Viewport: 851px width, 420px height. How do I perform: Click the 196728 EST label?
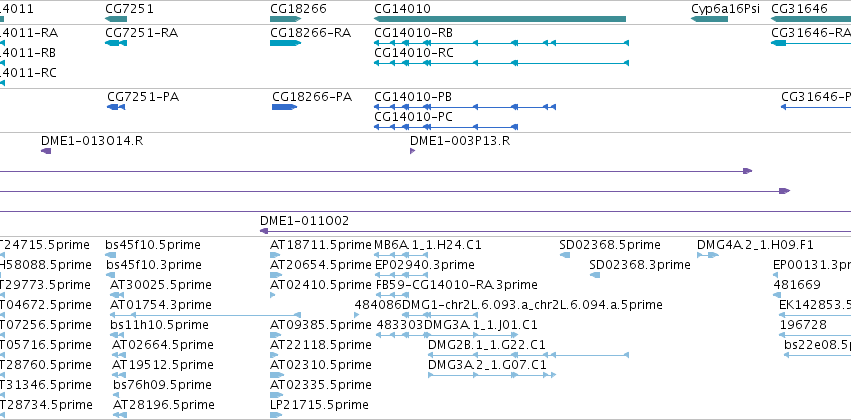click(x=803, y=325)
